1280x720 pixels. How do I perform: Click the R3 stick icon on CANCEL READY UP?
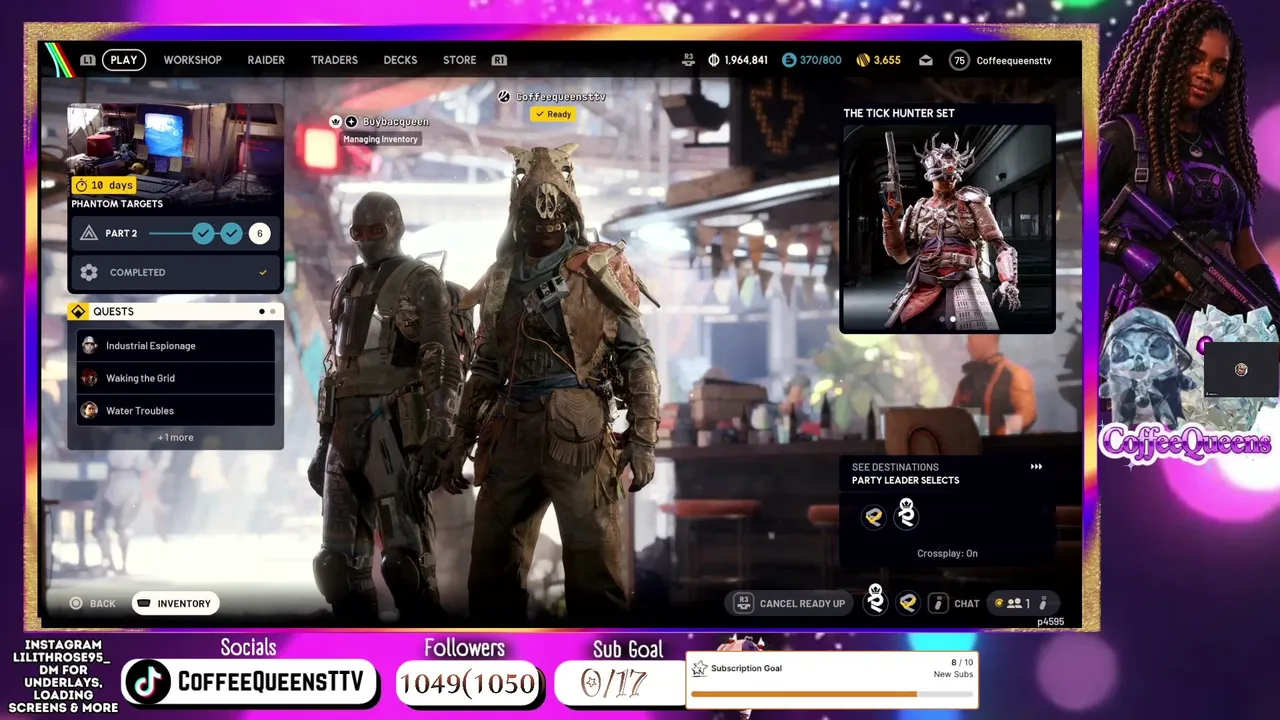(743, 603)
